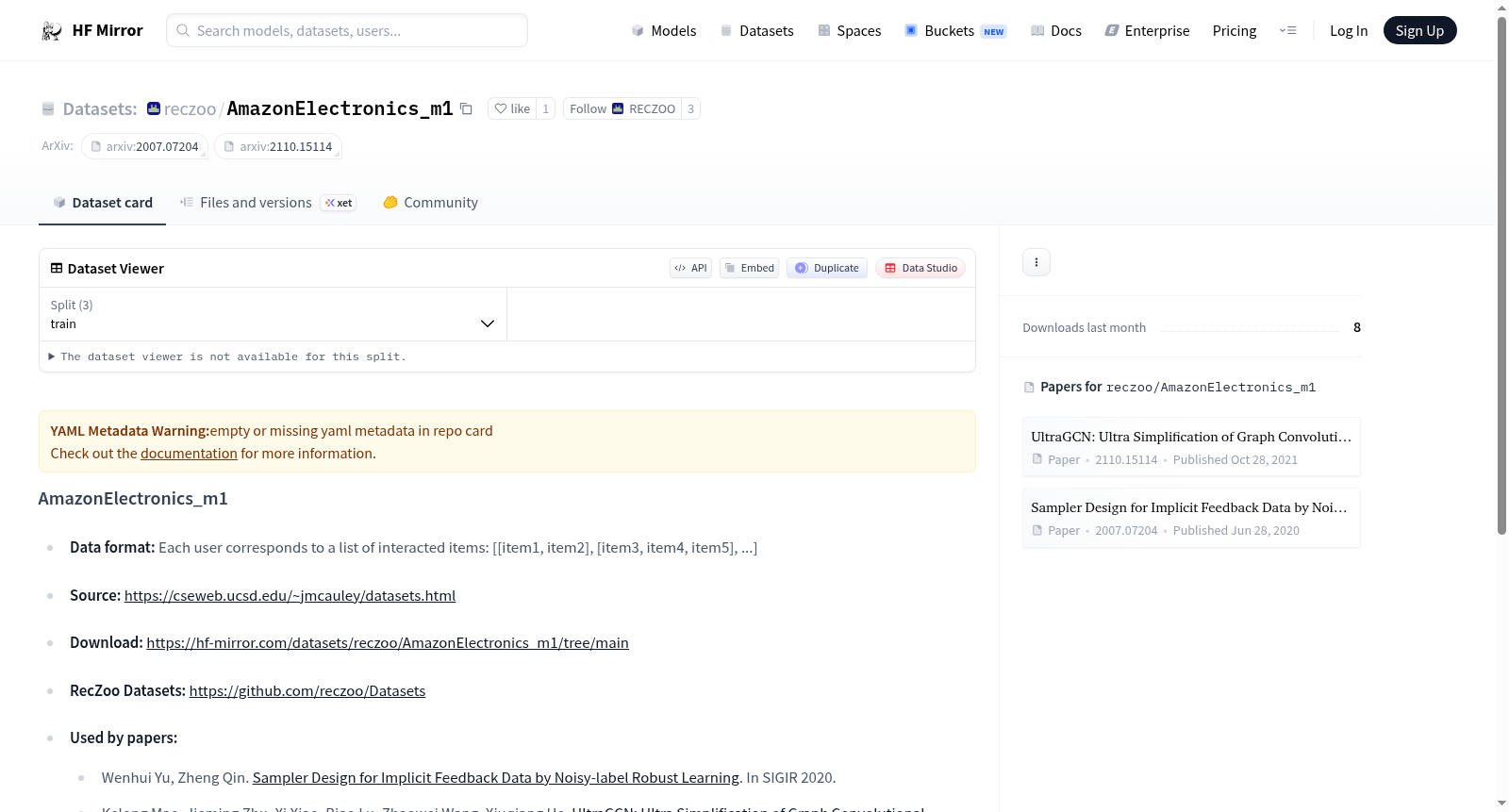Click the RECZOO follower count 3

pos(690,108)
